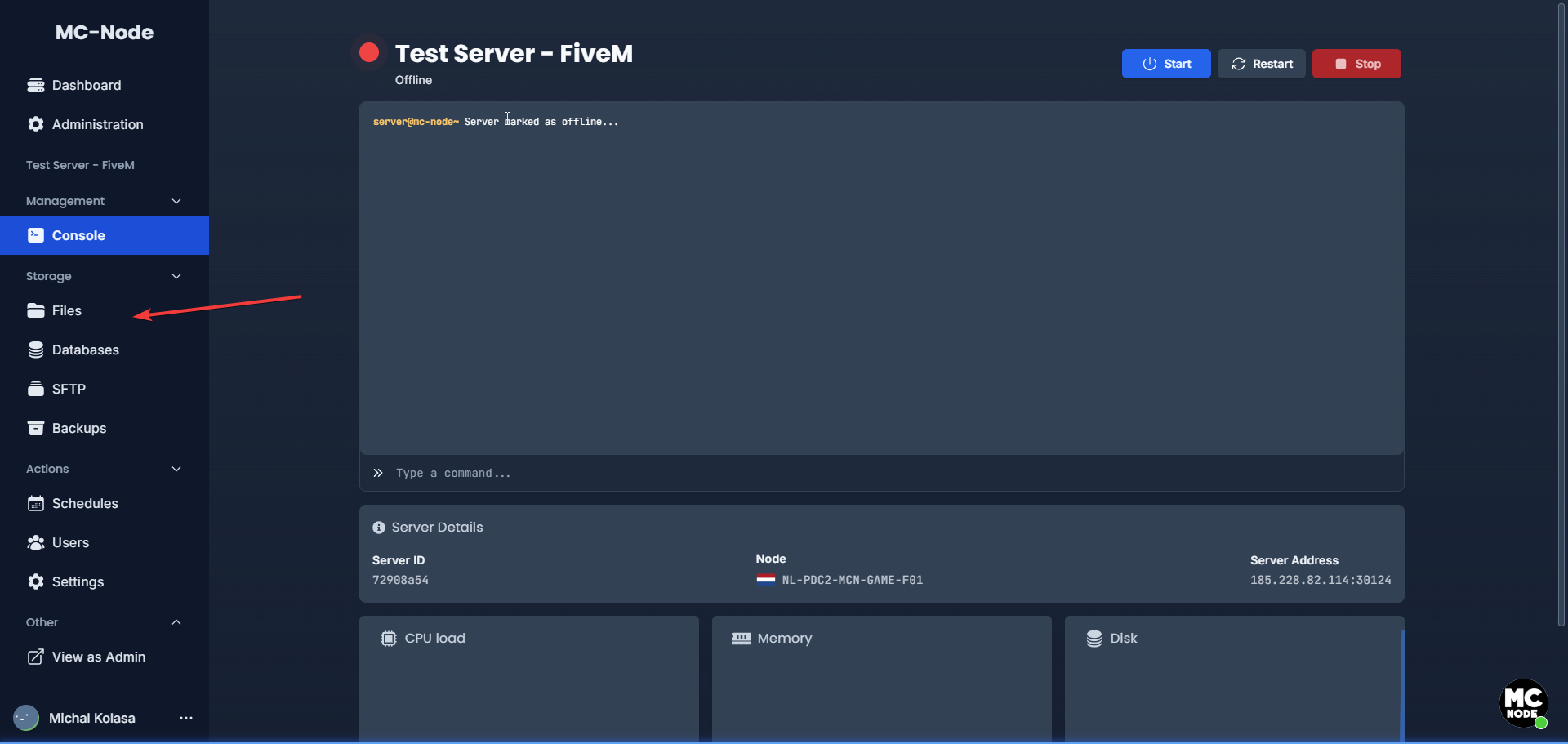Image resolution: width=1568 pixels, height=744 pixels.
Task: Click the Server Details heading
Action: [x=438, y=528]
